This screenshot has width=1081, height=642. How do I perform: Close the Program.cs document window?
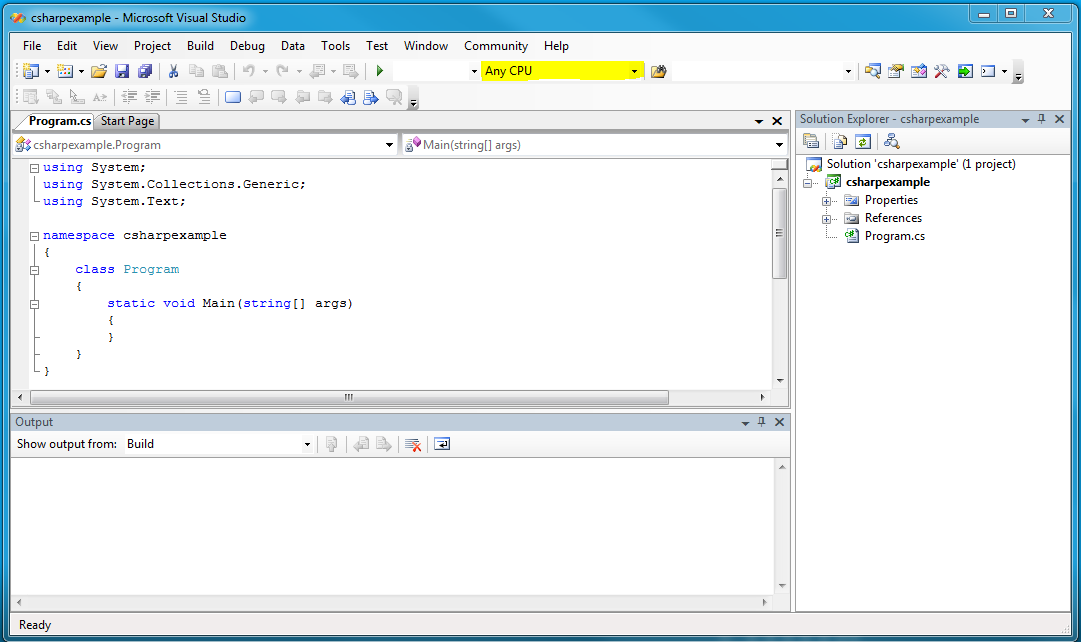click(777, 121)
